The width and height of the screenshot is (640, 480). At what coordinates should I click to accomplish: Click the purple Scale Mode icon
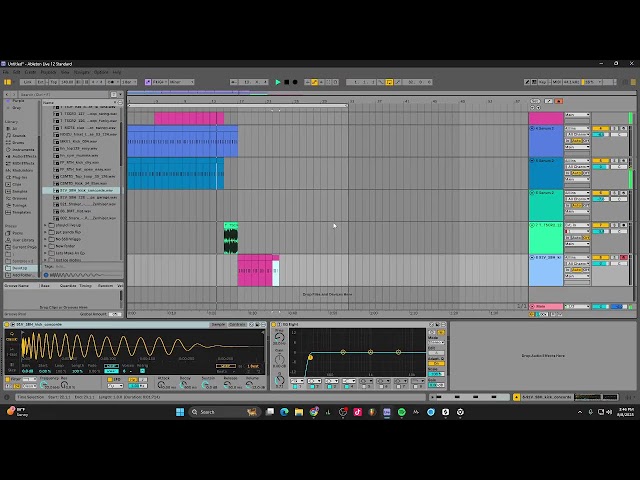(x=148, y=82)
